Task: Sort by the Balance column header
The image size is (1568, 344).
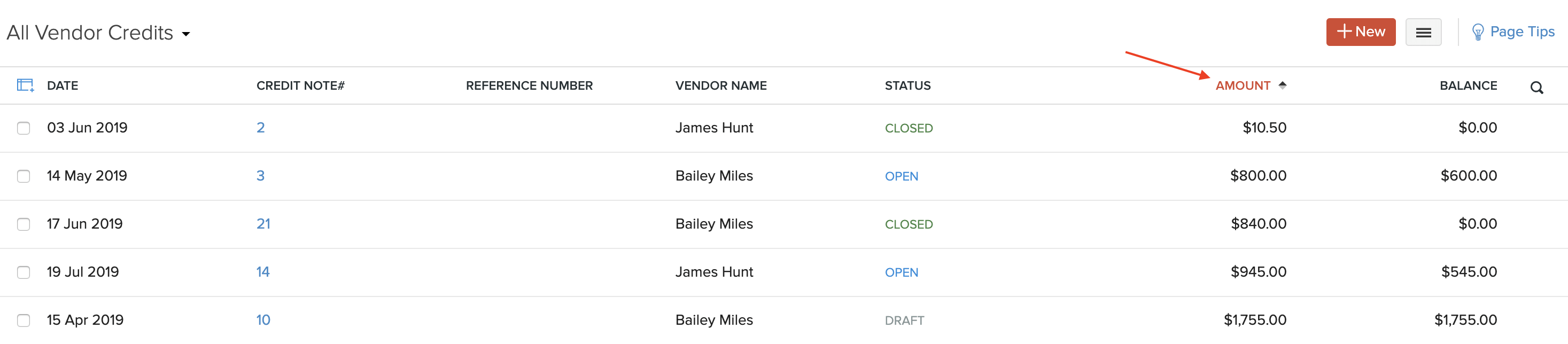Action: point(1468,86)
